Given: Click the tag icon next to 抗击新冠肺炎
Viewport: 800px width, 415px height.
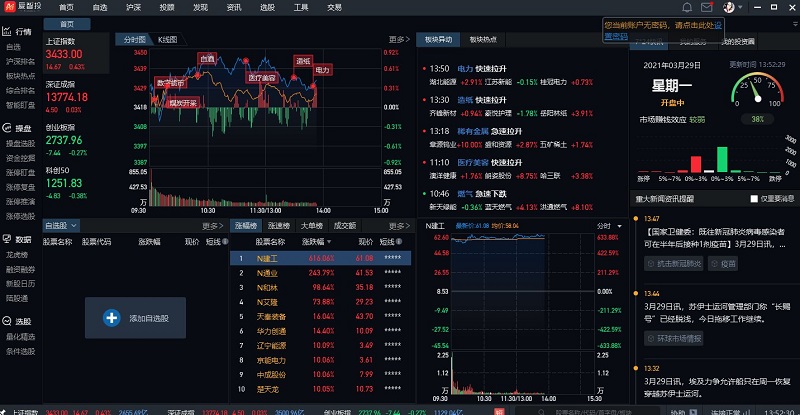Looking at the screenshot, I should 651,264.
